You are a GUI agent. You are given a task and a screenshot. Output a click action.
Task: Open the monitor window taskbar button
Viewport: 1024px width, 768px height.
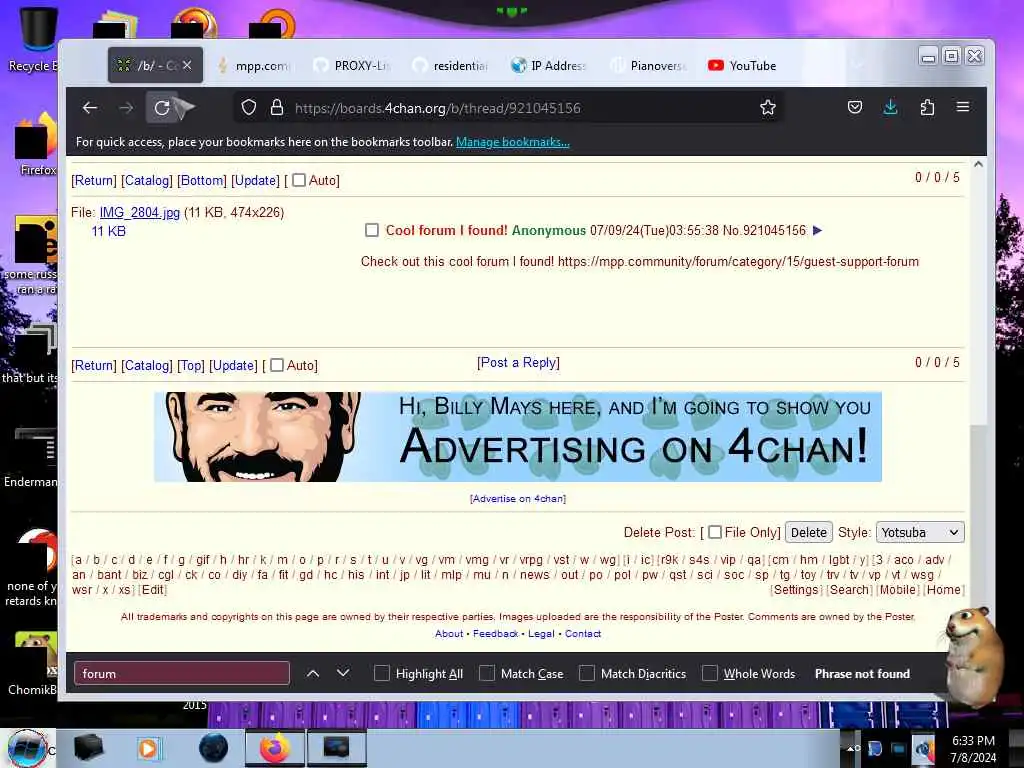[x=336, y=748]
